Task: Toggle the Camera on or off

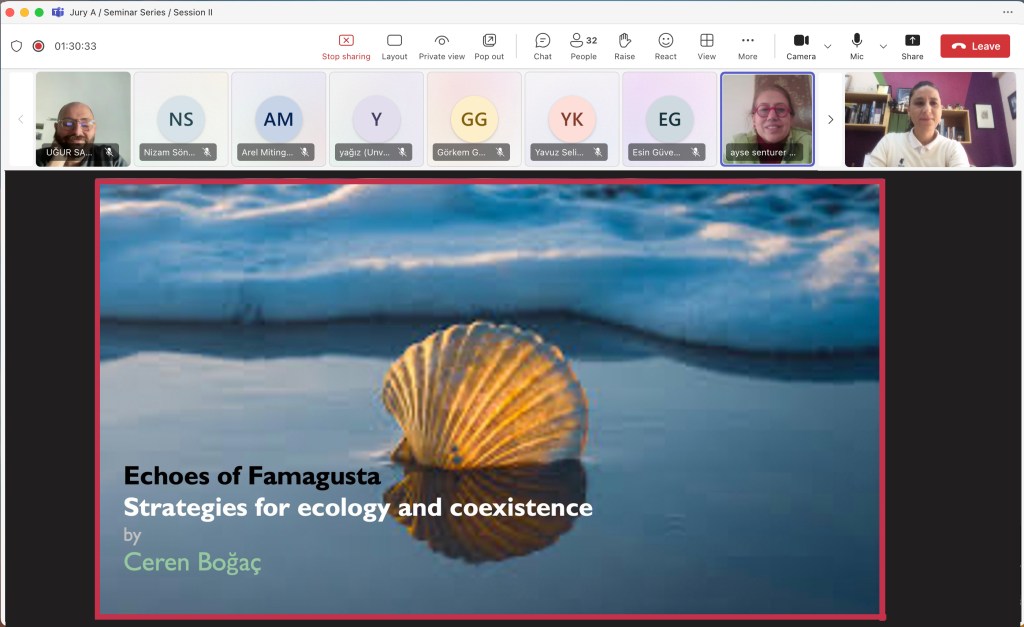Action: tap(801, 46)
